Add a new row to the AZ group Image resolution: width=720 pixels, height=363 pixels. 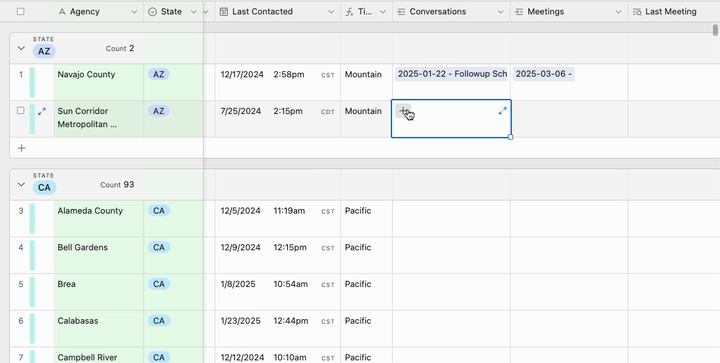click(x=22, y=148)
